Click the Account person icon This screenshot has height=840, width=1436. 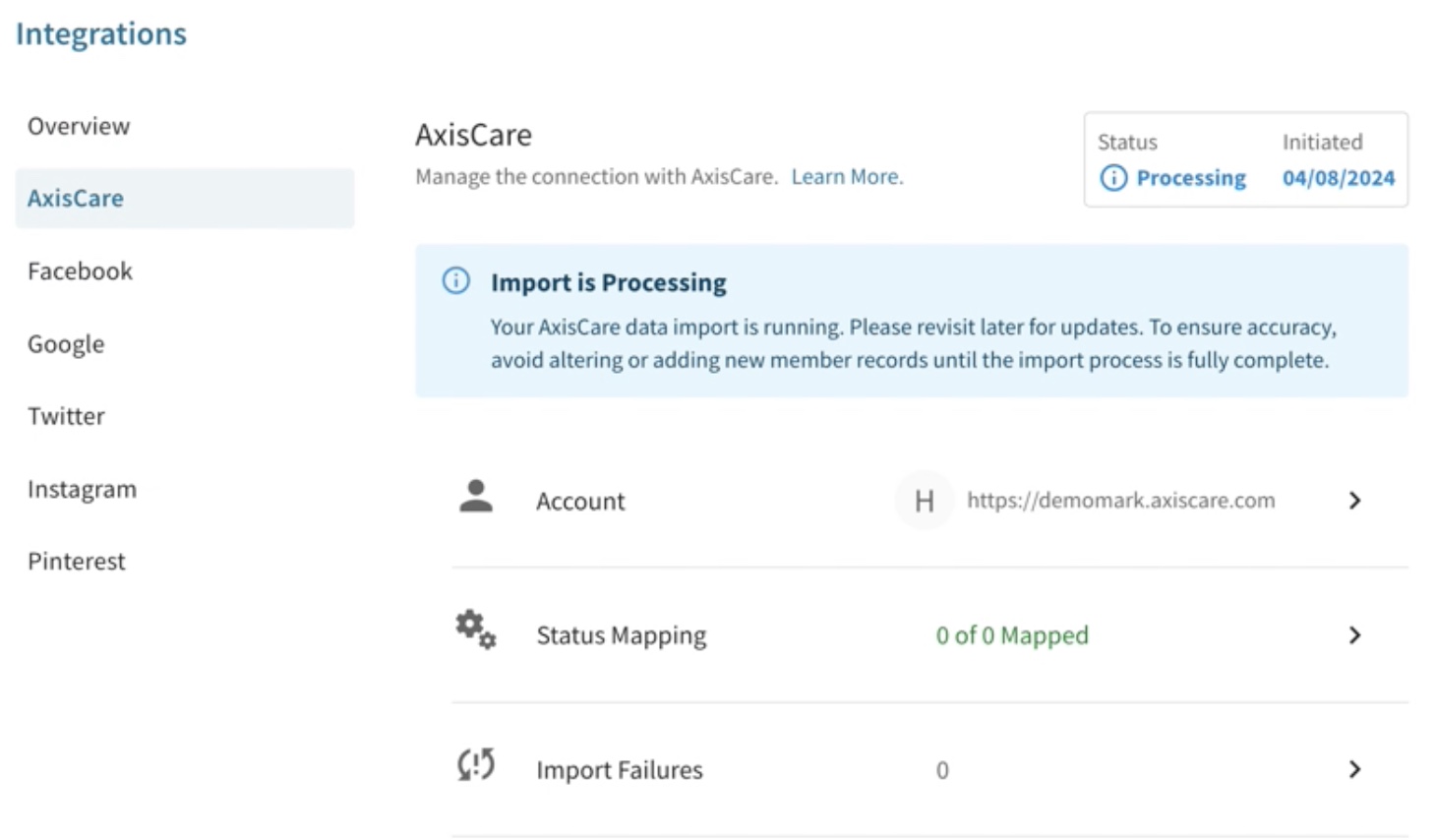point(476,497)
